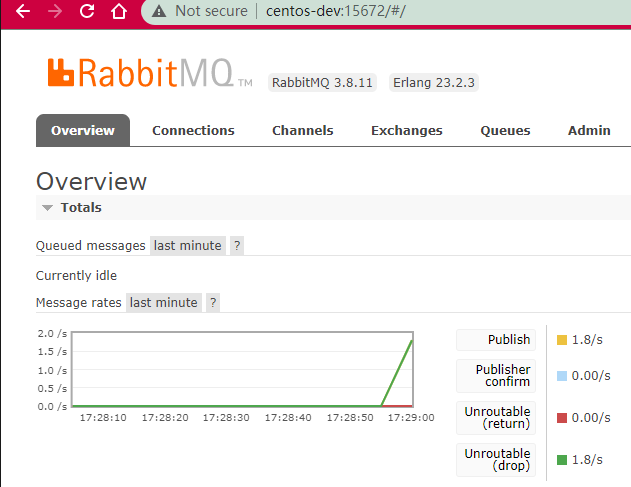Reload the page with the refresh icon
The height and width of the screenshot is (487, 631).
click(x=87, y=11)
